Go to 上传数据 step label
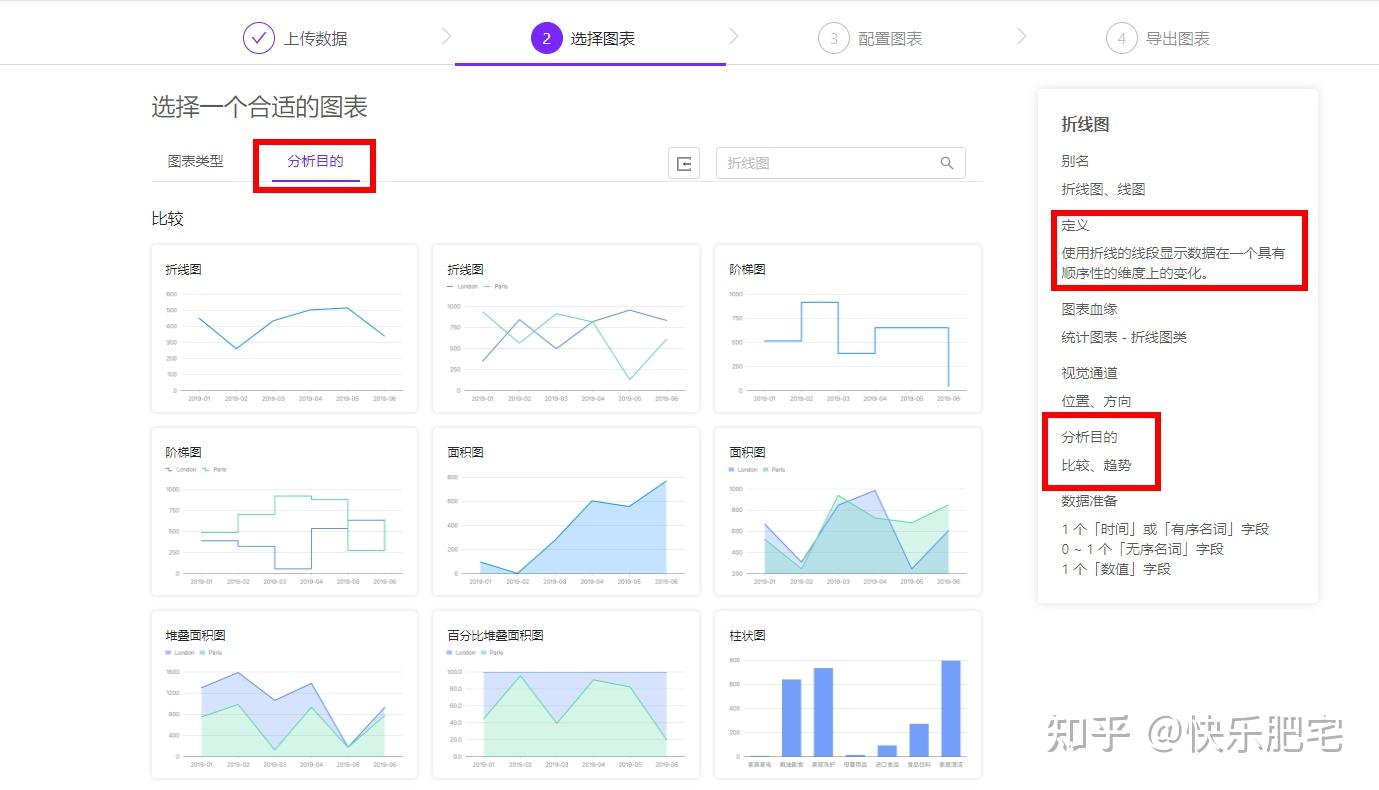The width and height of the screenshot is (1379, 790). [316, 39]
